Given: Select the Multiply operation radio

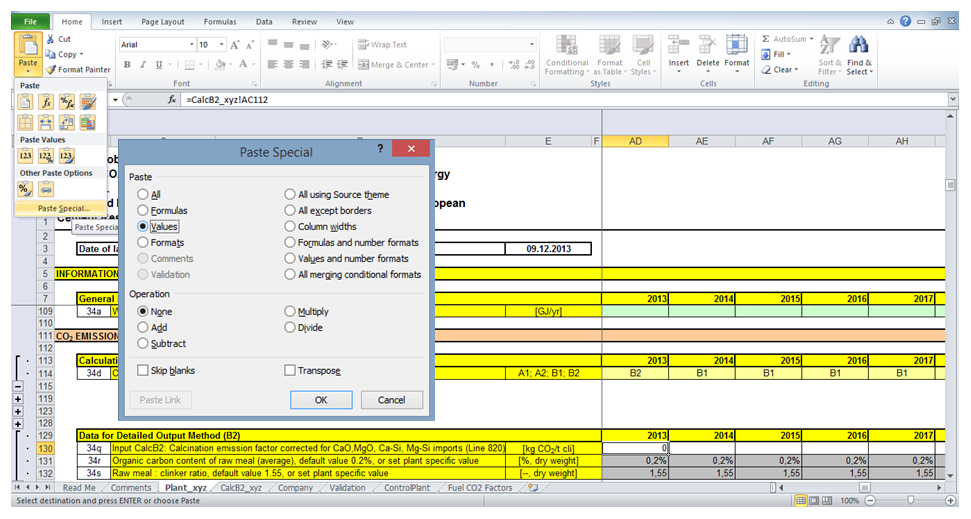Looking at the screenshot, I should pos(290,311).
